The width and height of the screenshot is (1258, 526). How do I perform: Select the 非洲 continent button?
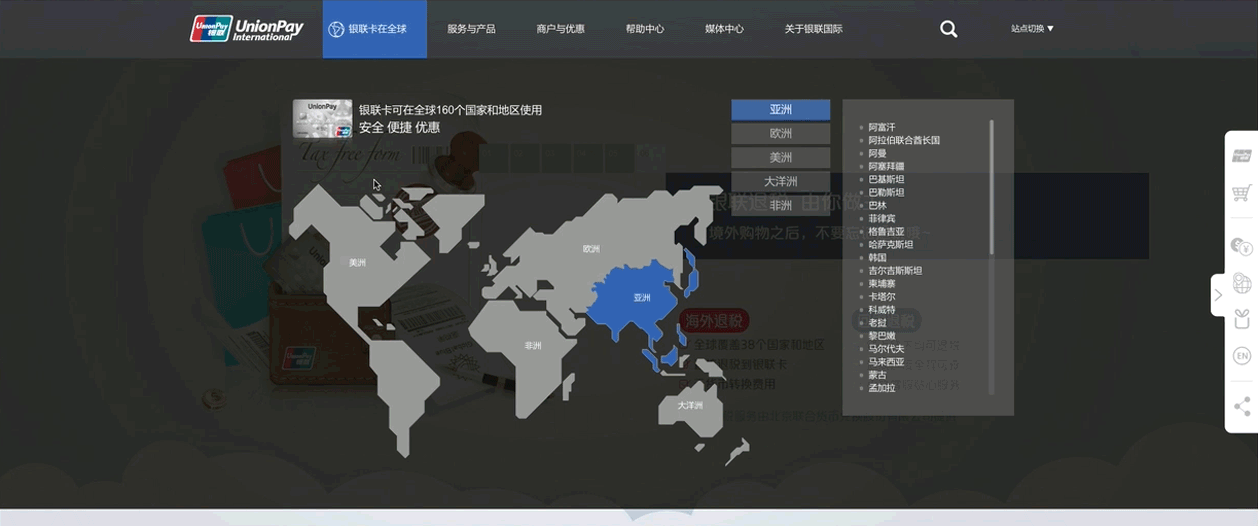click(781, 205)
